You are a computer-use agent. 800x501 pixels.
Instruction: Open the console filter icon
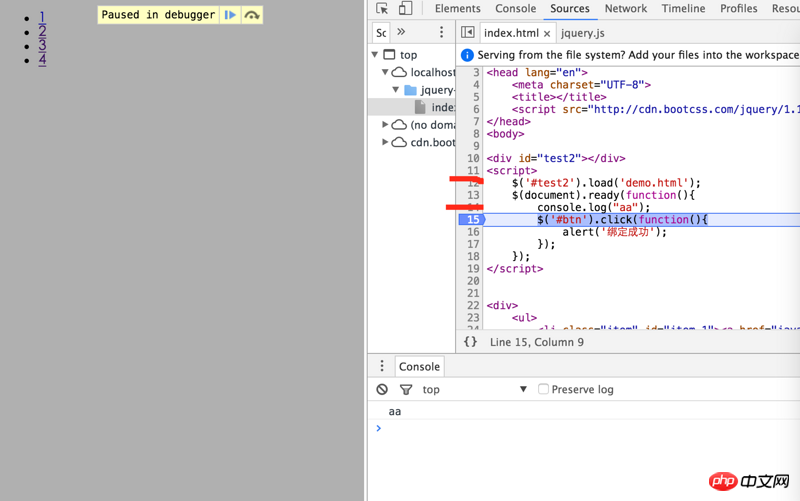[406, 389]
